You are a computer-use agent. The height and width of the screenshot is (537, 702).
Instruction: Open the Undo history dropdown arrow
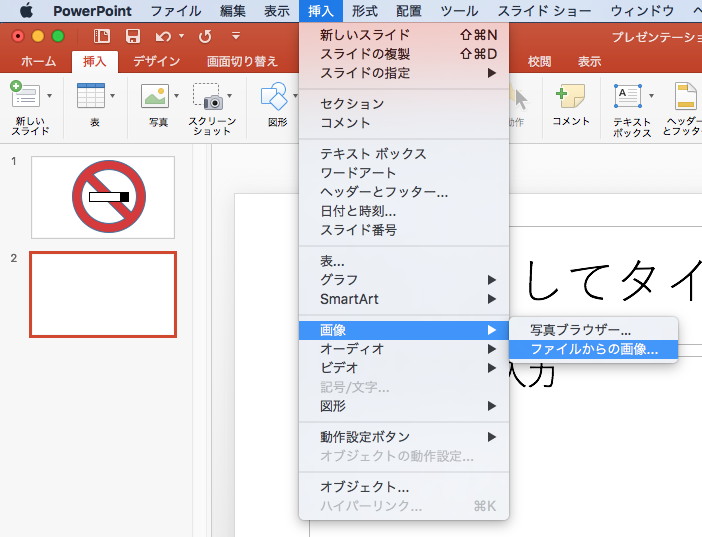tap(181, 36)
